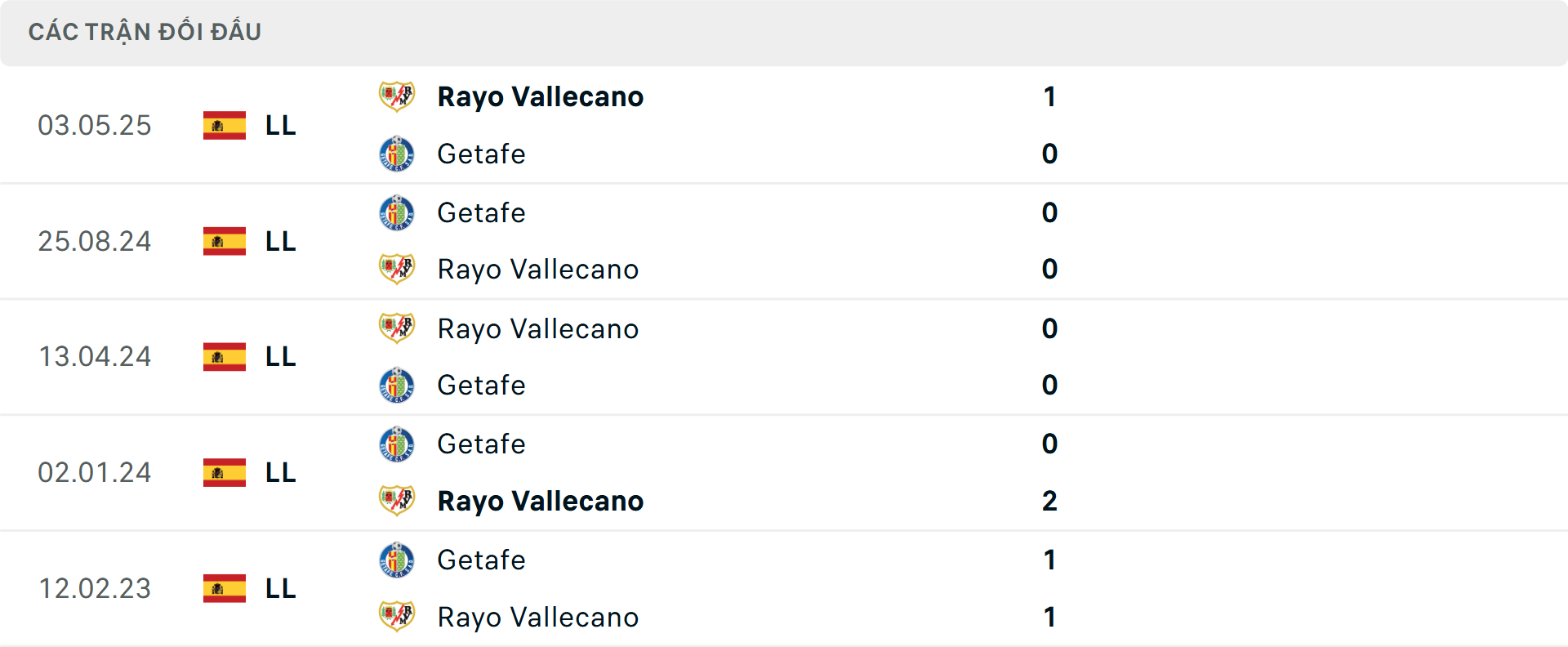Click the CÁC TRẬN ĐỐI ĐẤU section header
This screenshot has height=647, width=1568.
point(145,31)
